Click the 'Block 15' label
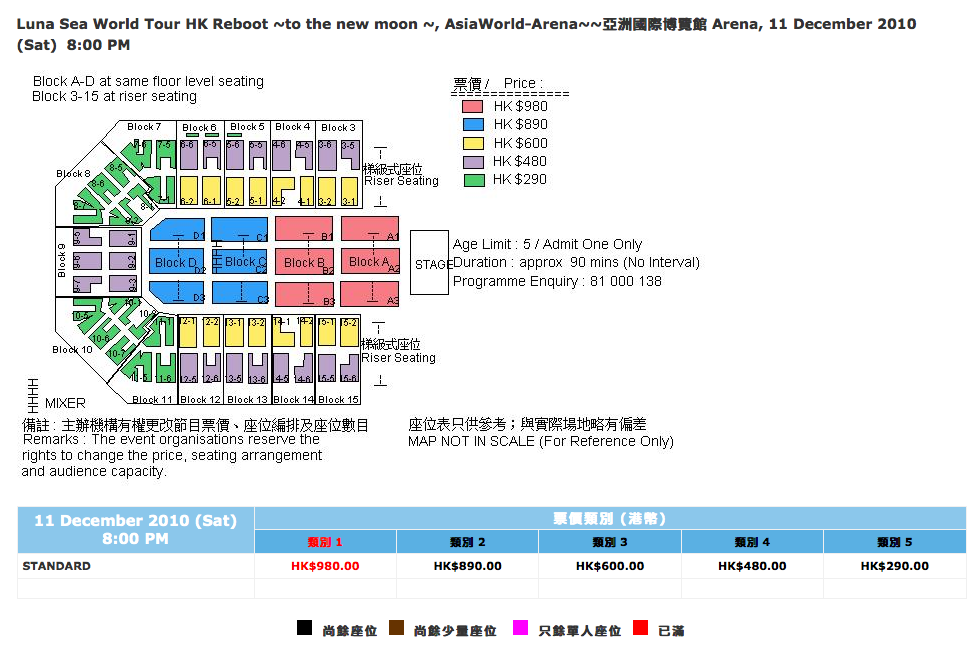 click(338, 399)
